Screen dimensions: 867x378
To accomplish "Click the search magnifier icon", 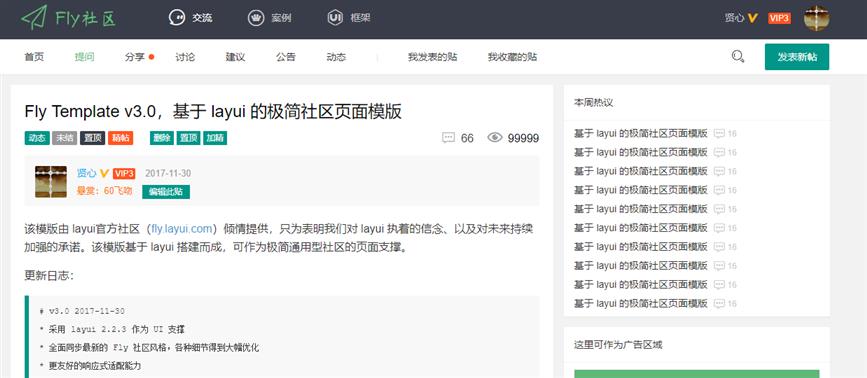I will 738,56.
